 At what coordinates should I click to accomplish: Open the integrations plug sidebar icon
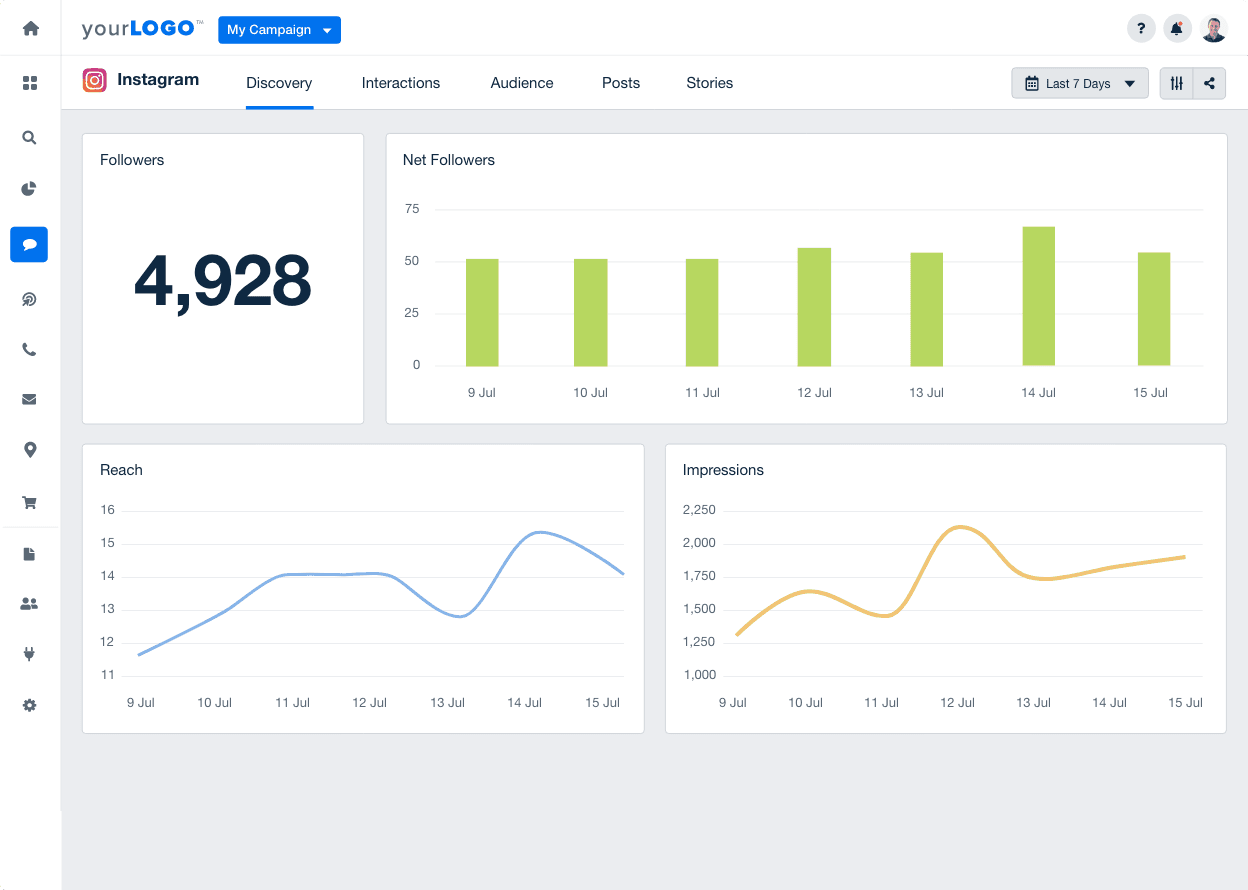point(29,654)
